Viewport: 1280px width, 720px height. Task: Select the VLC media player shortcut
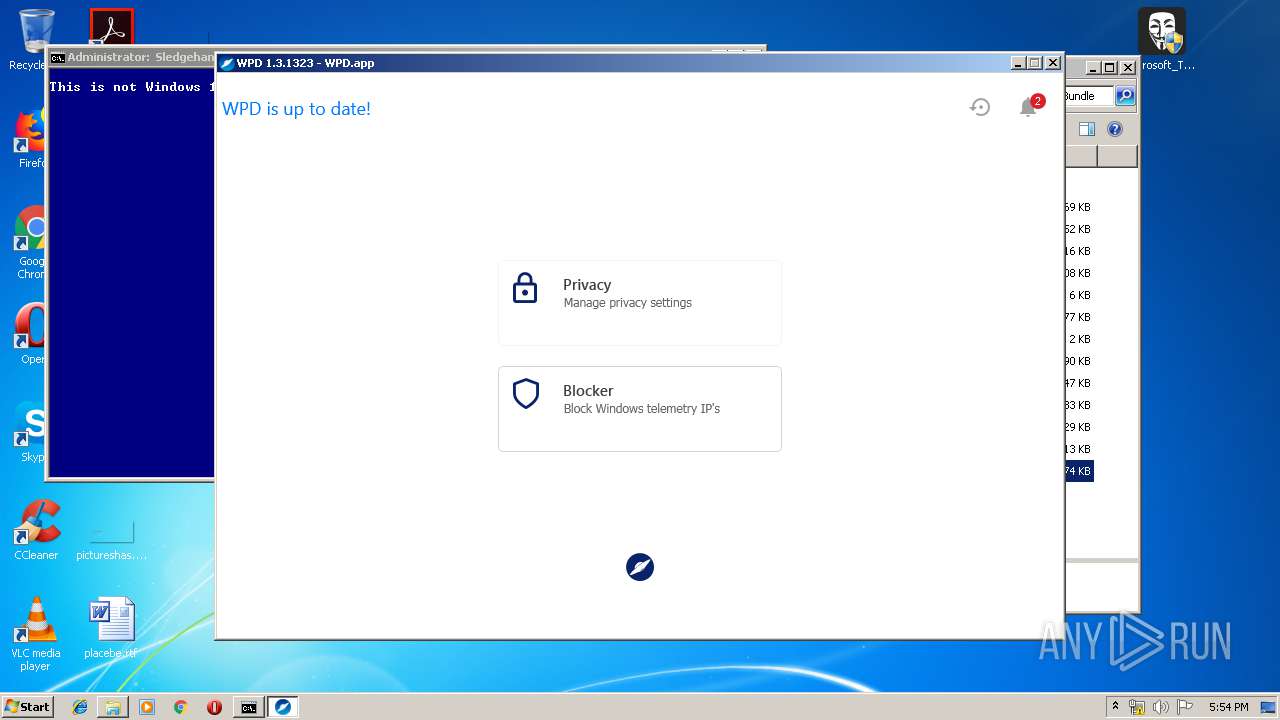coord(36,634)
